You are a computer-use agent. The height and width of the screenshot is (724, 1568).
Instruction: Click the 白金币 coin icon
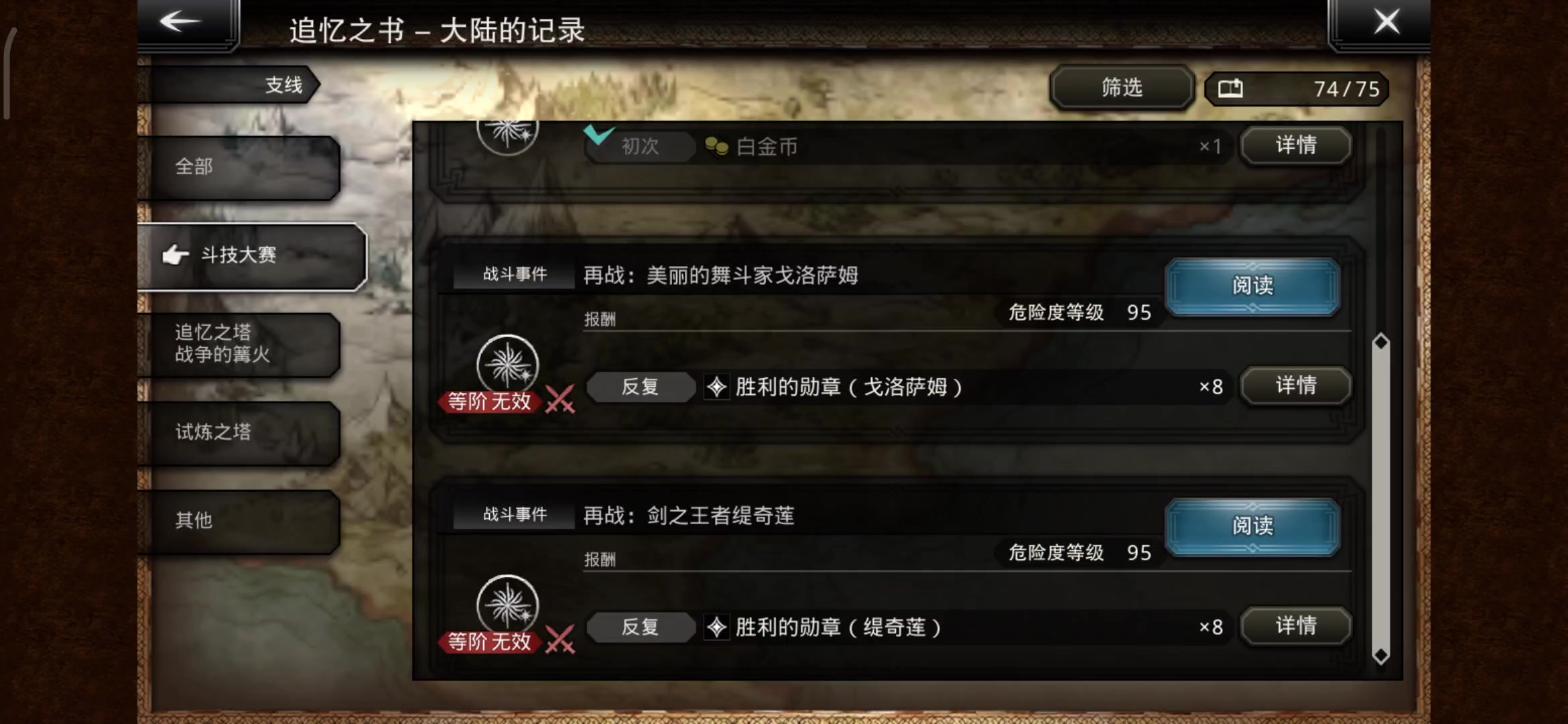click(716, 145)
